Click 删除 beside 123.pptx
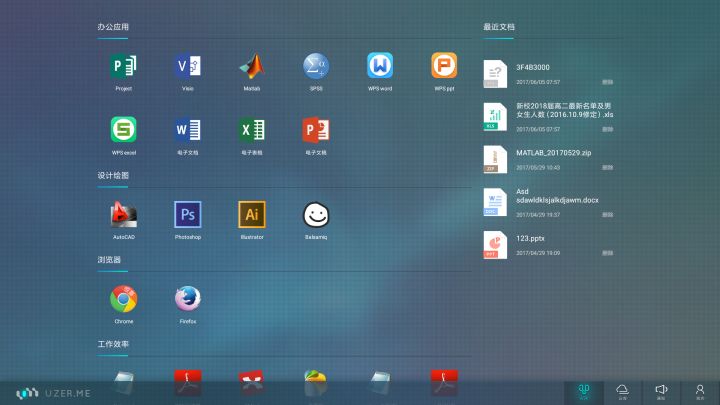Viewport: 720px width, 405px height. (x=608, y=253)
